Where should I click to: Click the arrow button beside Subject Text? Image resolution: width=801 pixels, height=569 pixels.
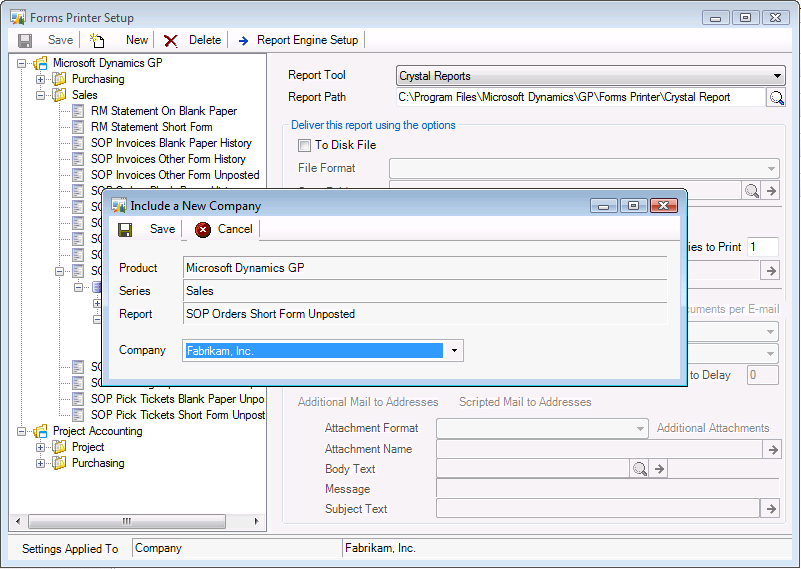(771, 509)
